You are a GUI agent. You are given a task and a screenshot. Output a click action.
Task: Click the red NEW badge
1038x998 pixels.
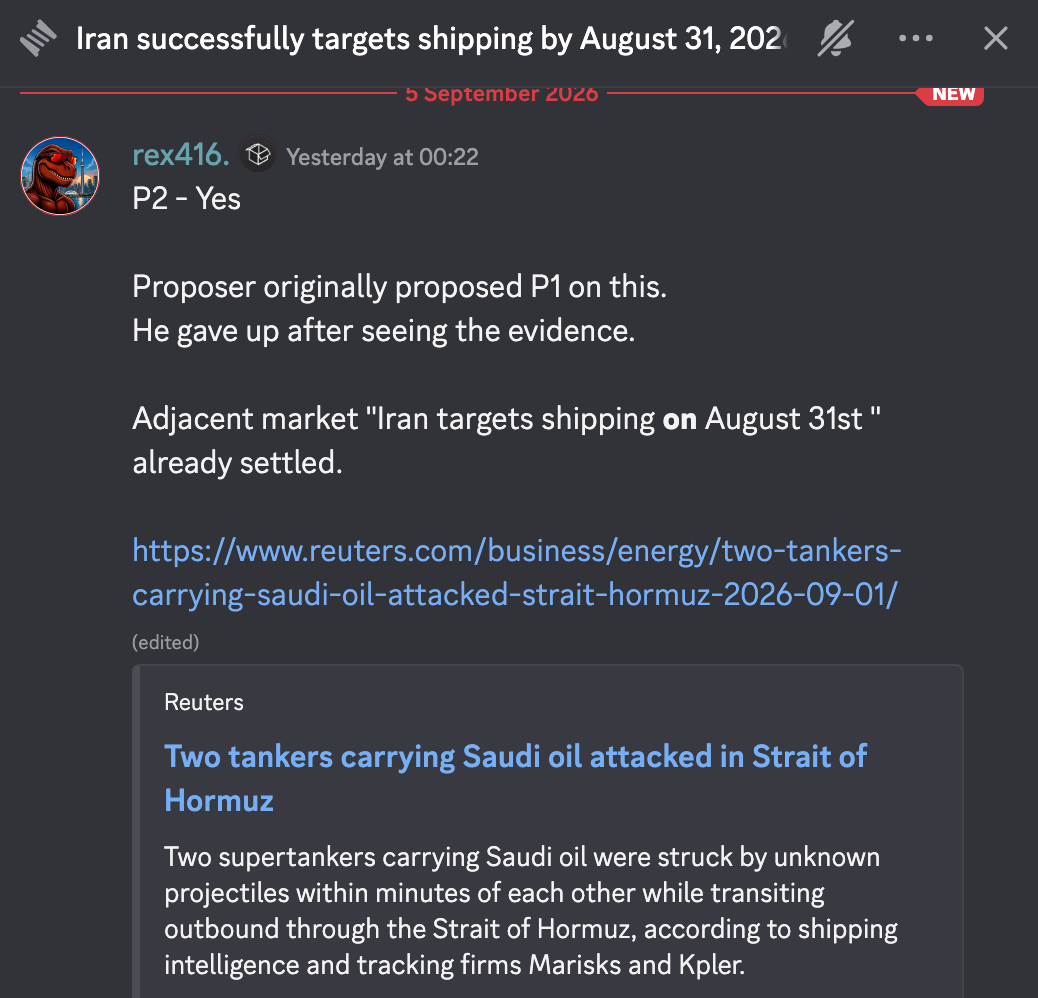click(x=951, y=94)
